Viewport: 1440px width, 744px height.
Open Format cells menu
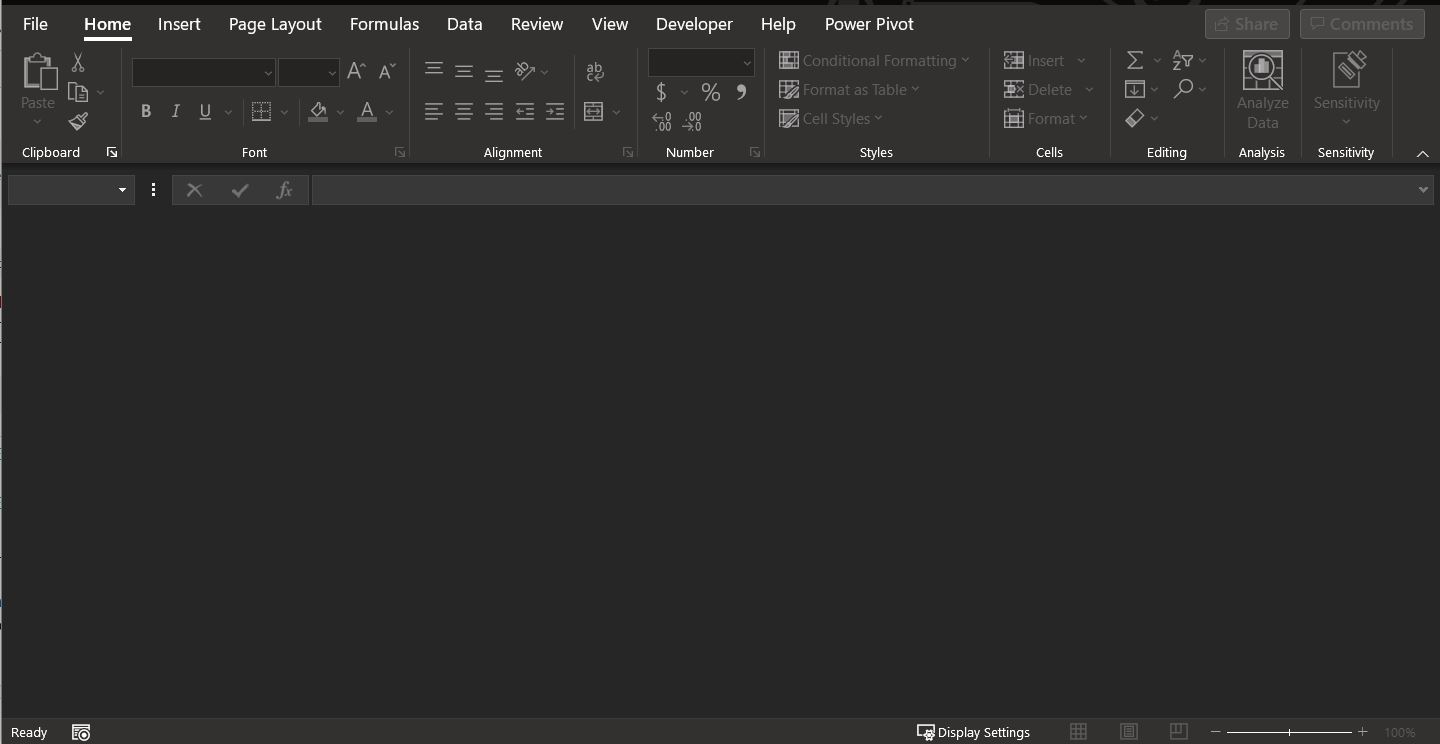point(1046,119)
